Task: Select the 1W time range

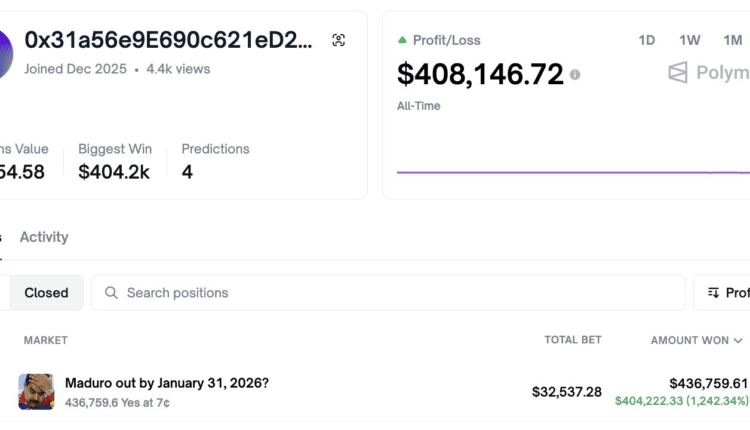Action: click(690, 40)
